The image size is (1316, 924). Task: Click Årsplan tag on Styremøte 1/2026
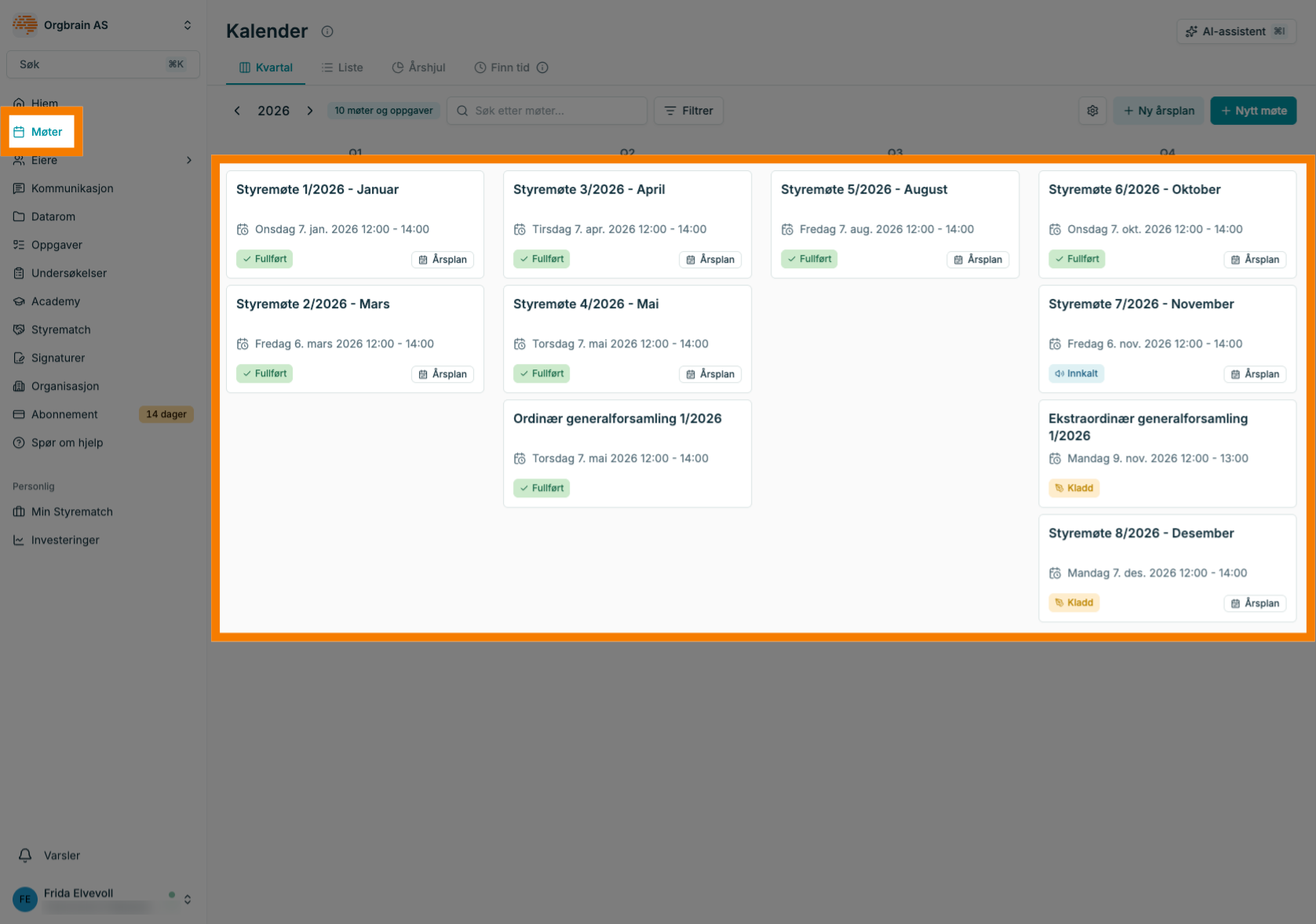tap(443, 260)
